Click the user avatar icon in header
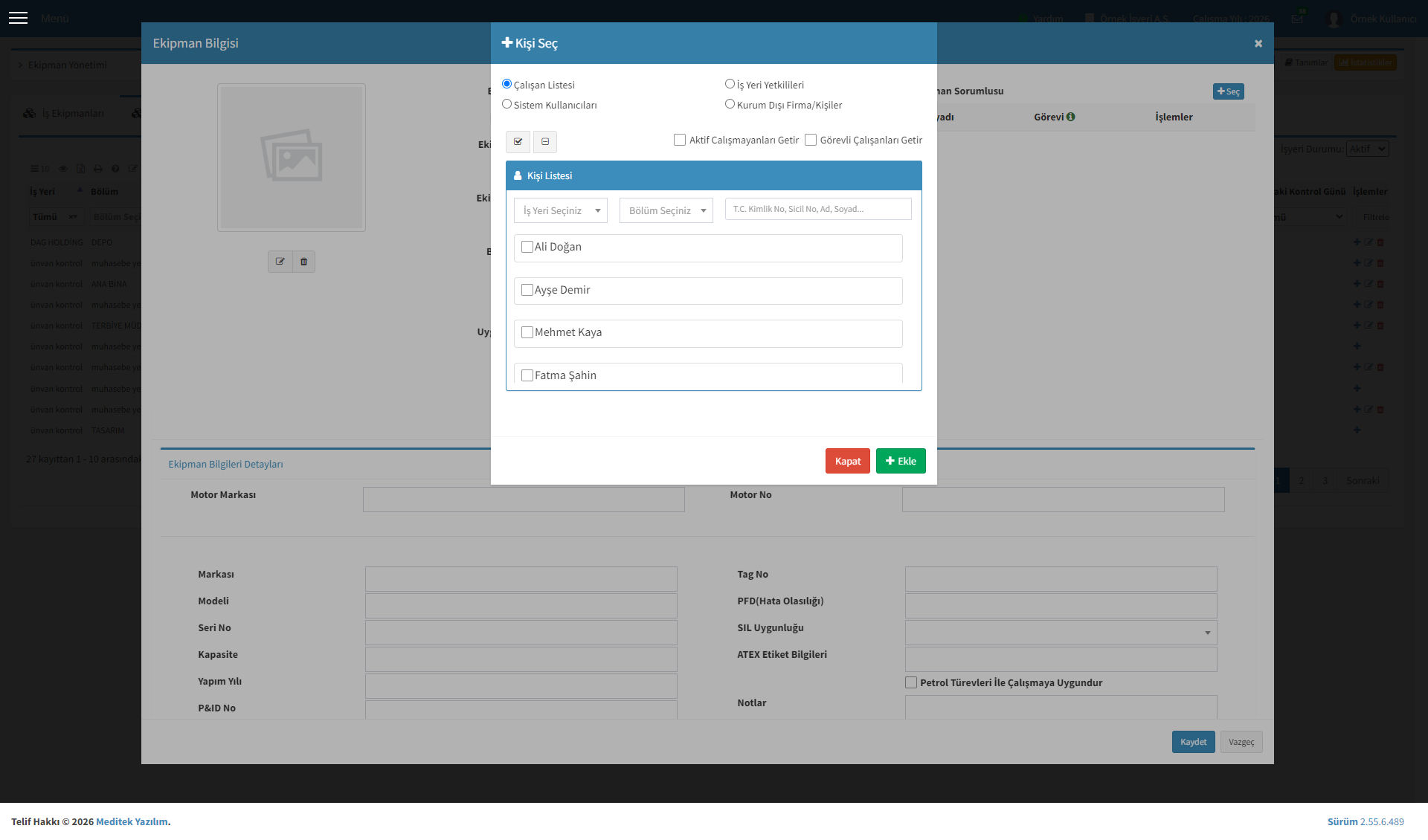Screen dimensions: 1428x840 tap(1334, 19)
